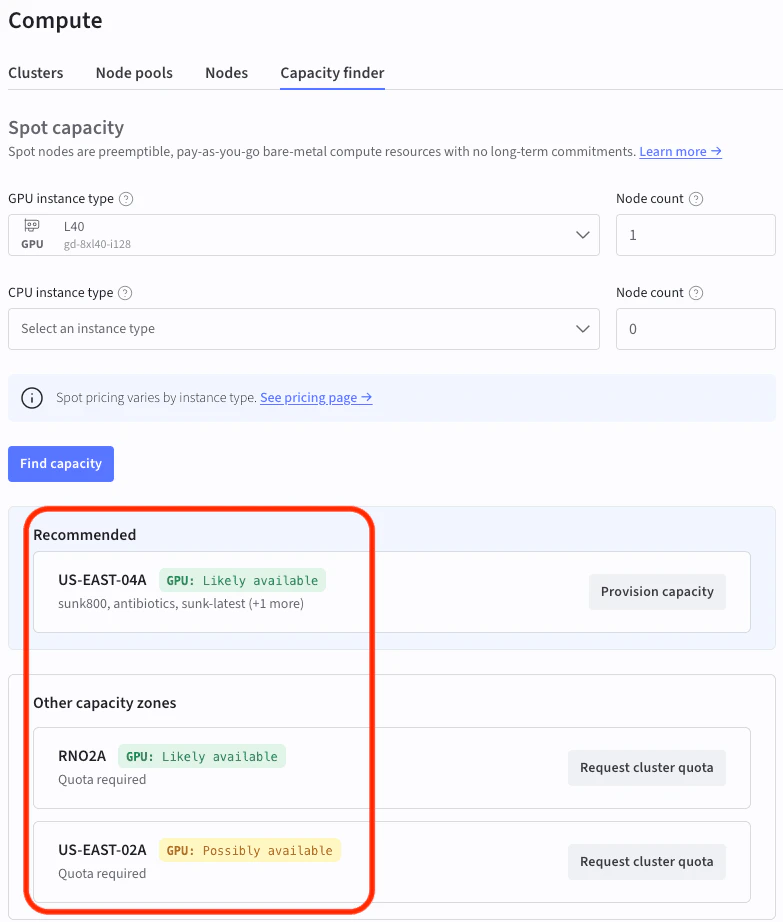Screen dimensions: 783x922
Task: Click help icon beside GPU instance type
Action: tap(126, 199)
